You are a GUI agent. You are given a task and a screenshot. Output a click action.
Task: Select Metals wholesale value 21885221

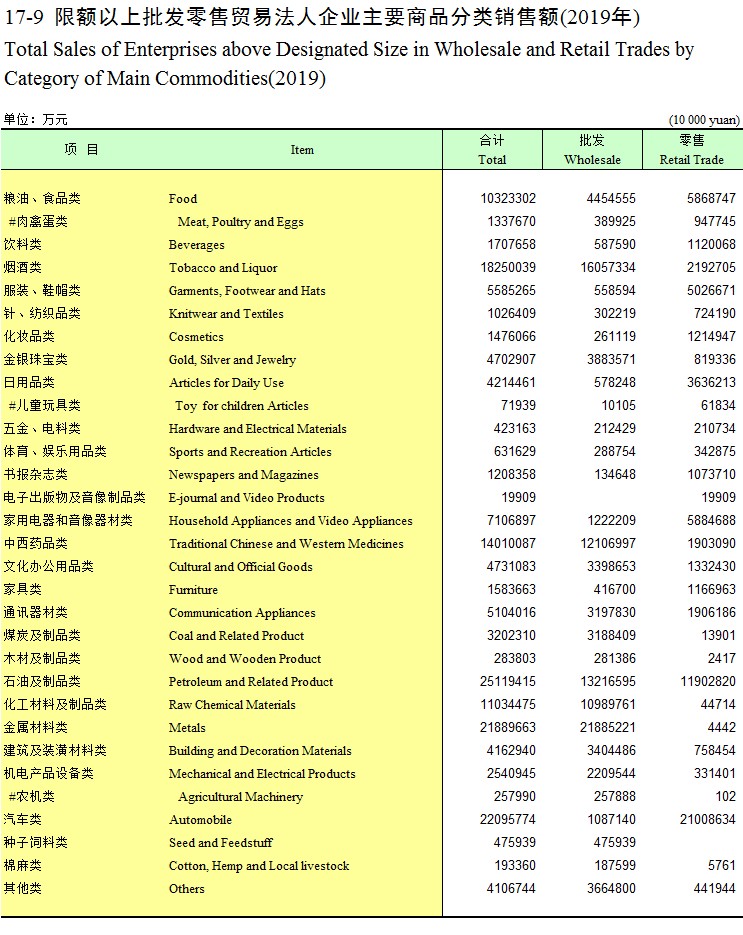click(x=608, y=728)
